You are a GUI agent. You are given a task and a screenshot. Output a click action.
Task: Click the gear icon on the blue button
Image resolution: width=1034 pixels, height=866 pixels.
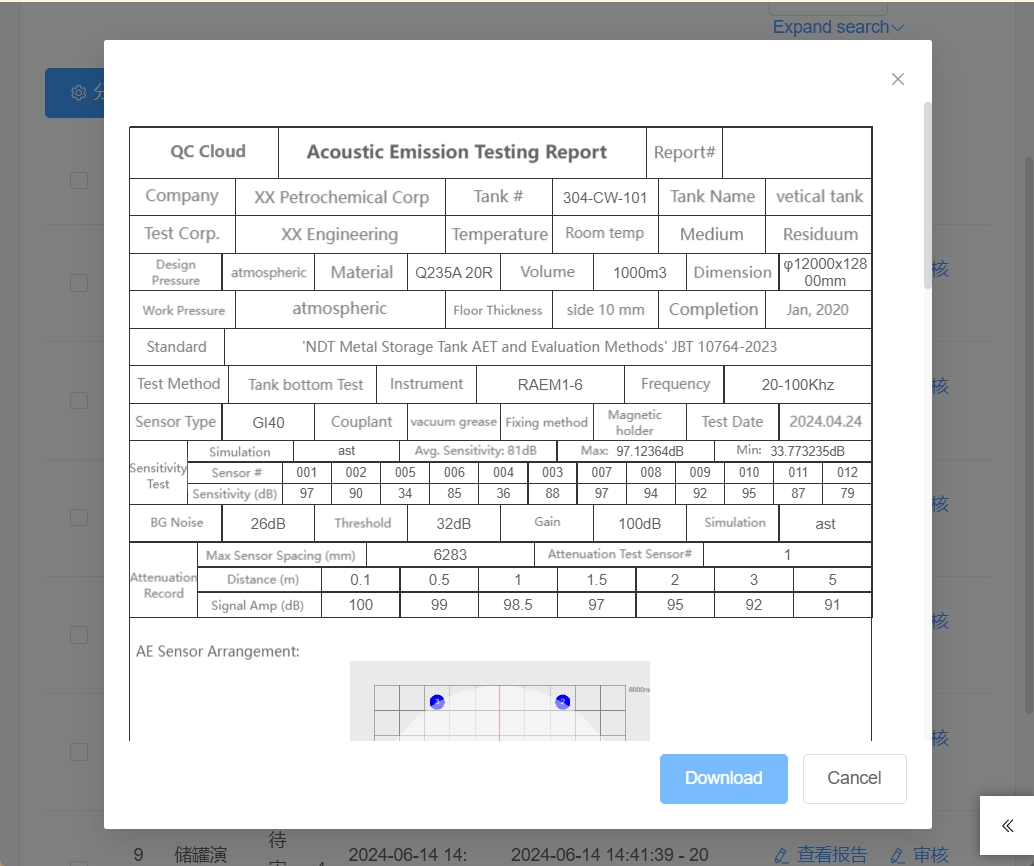[x=79, y=93]
